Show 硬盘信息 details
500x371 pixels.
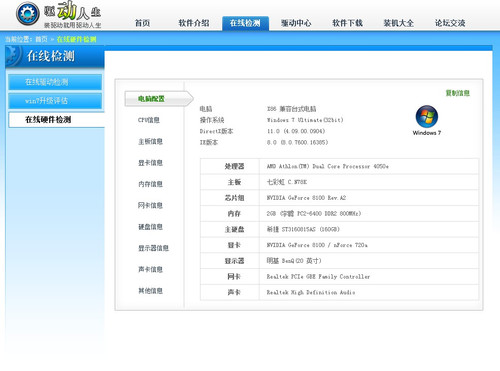click(x=150, y=227)
